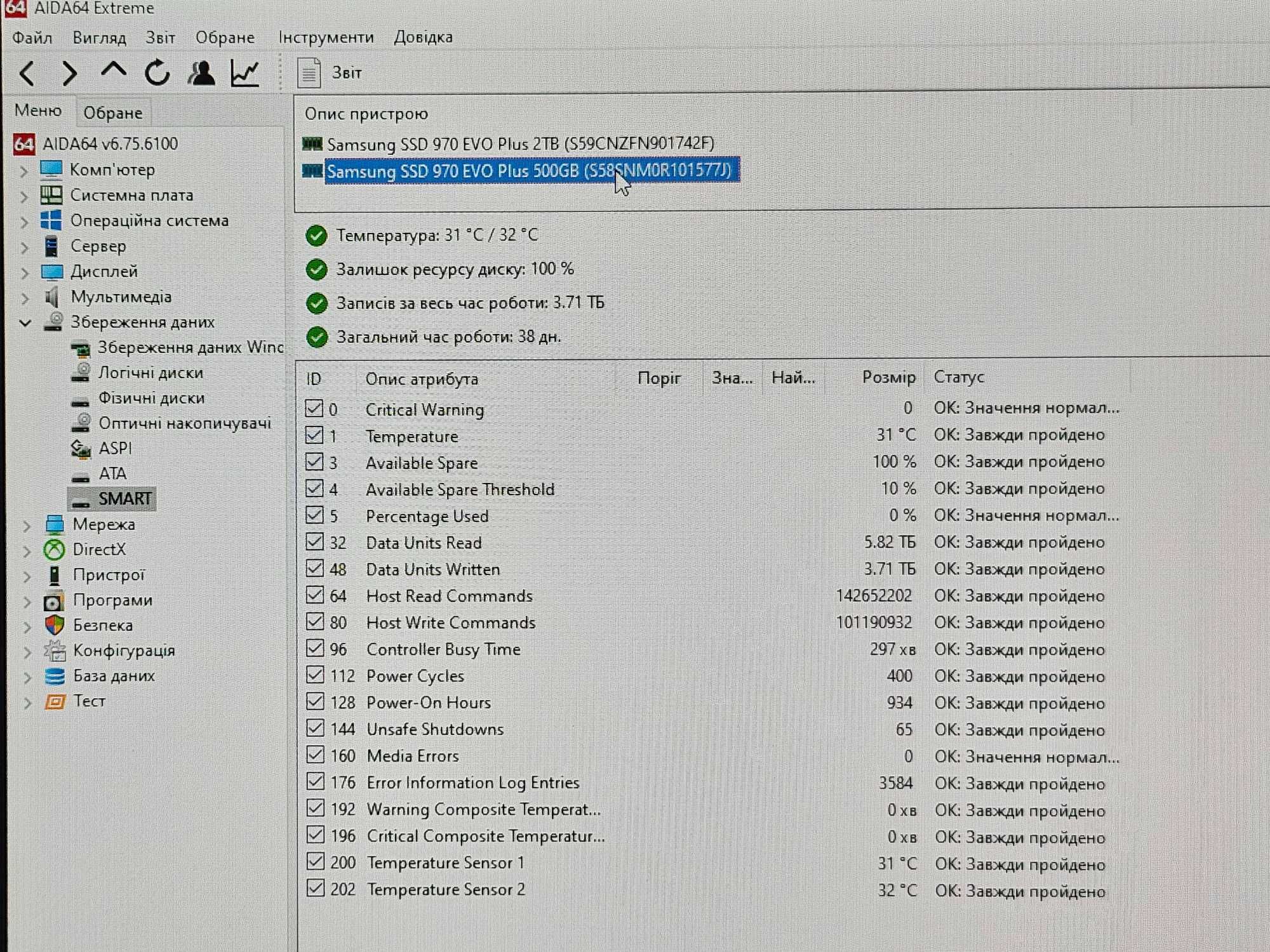1270x952 pixels.
Task: Select the Системна плата icon
Action: [51, 195]
